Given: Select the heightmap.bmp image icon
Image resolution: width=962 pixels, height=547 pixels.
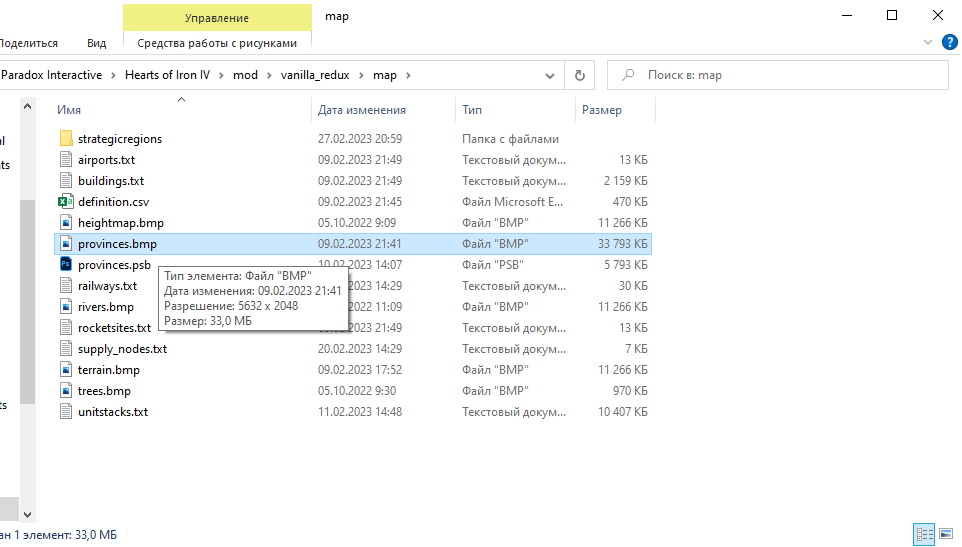Looking at the screenshot, I should [66, 223].
